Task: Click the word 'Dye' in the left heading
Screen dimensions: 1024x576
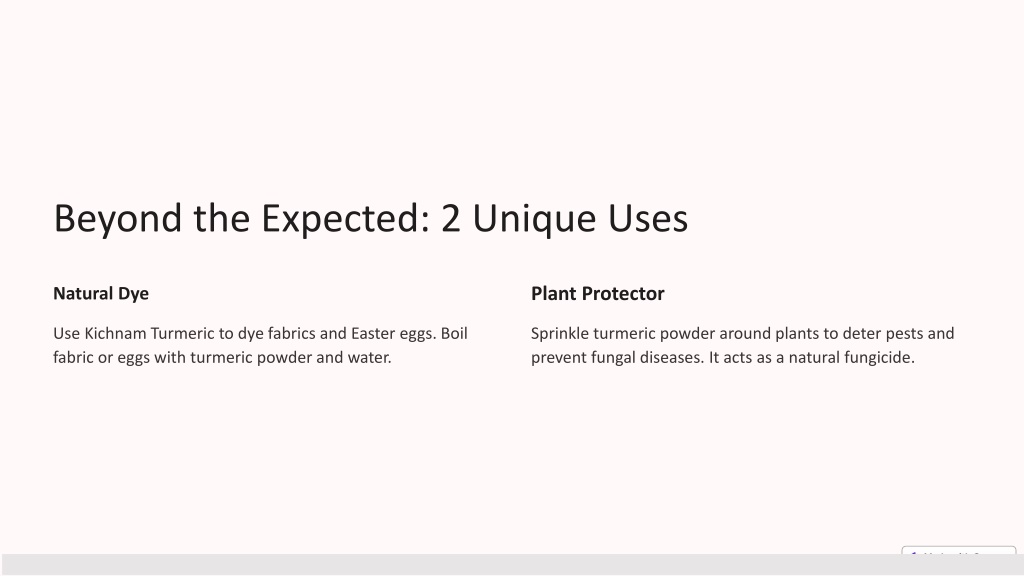Action: click(x=133, y=294)
